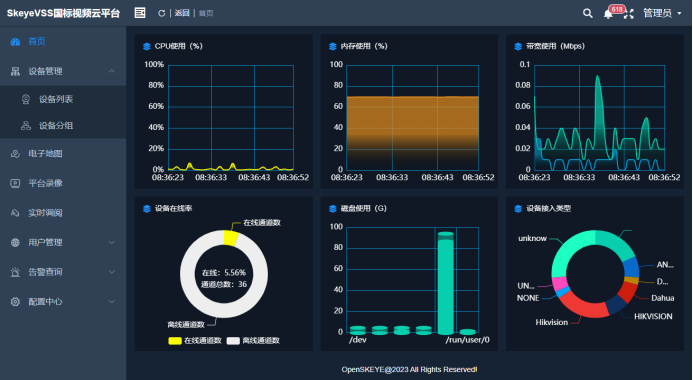Toggle the sidebar collapse menu icon
693x380 pixels.
click(x=140, y=13)
